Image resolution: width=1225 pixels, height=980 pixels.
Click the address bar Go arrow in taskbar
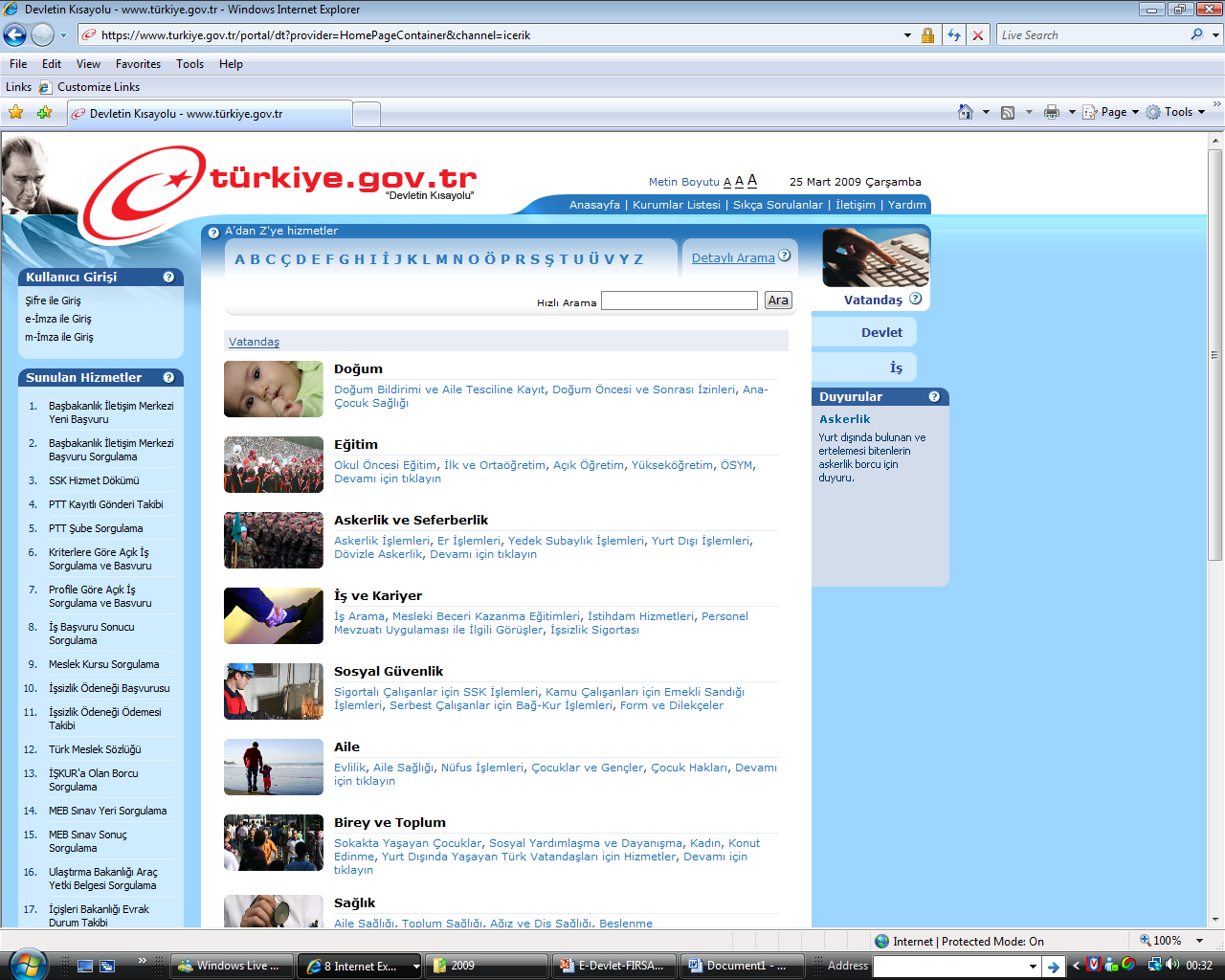pyautogui.click(x=1053, y=967)
